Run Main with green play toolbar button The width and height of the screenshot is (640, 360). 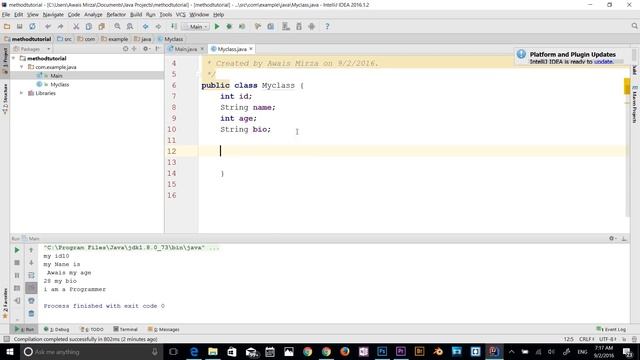(217, 27)
